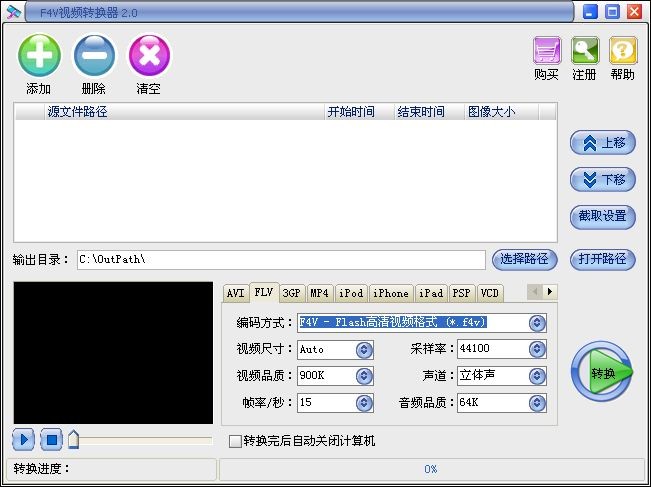Minimize the F4V视频转换器 window
Viewport: 651px width, 487px height.
tap(590, 12)
